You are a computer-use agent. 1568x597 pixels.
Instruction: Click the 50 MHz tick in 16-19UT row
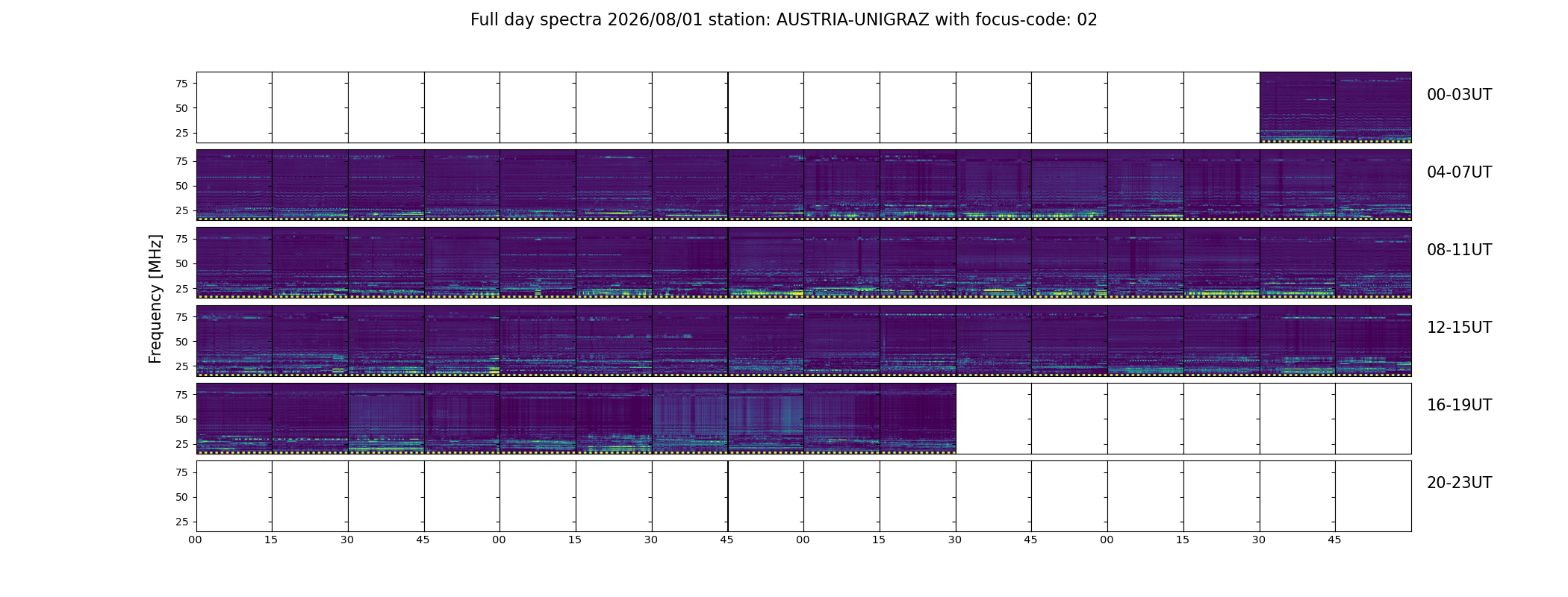[181, 419]
